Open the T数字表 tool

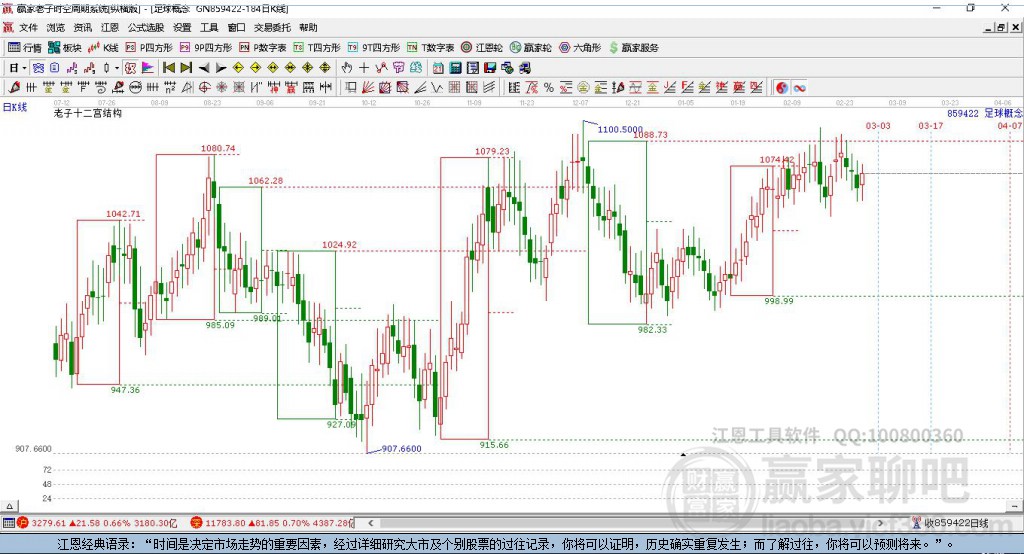tap(430, 48)
